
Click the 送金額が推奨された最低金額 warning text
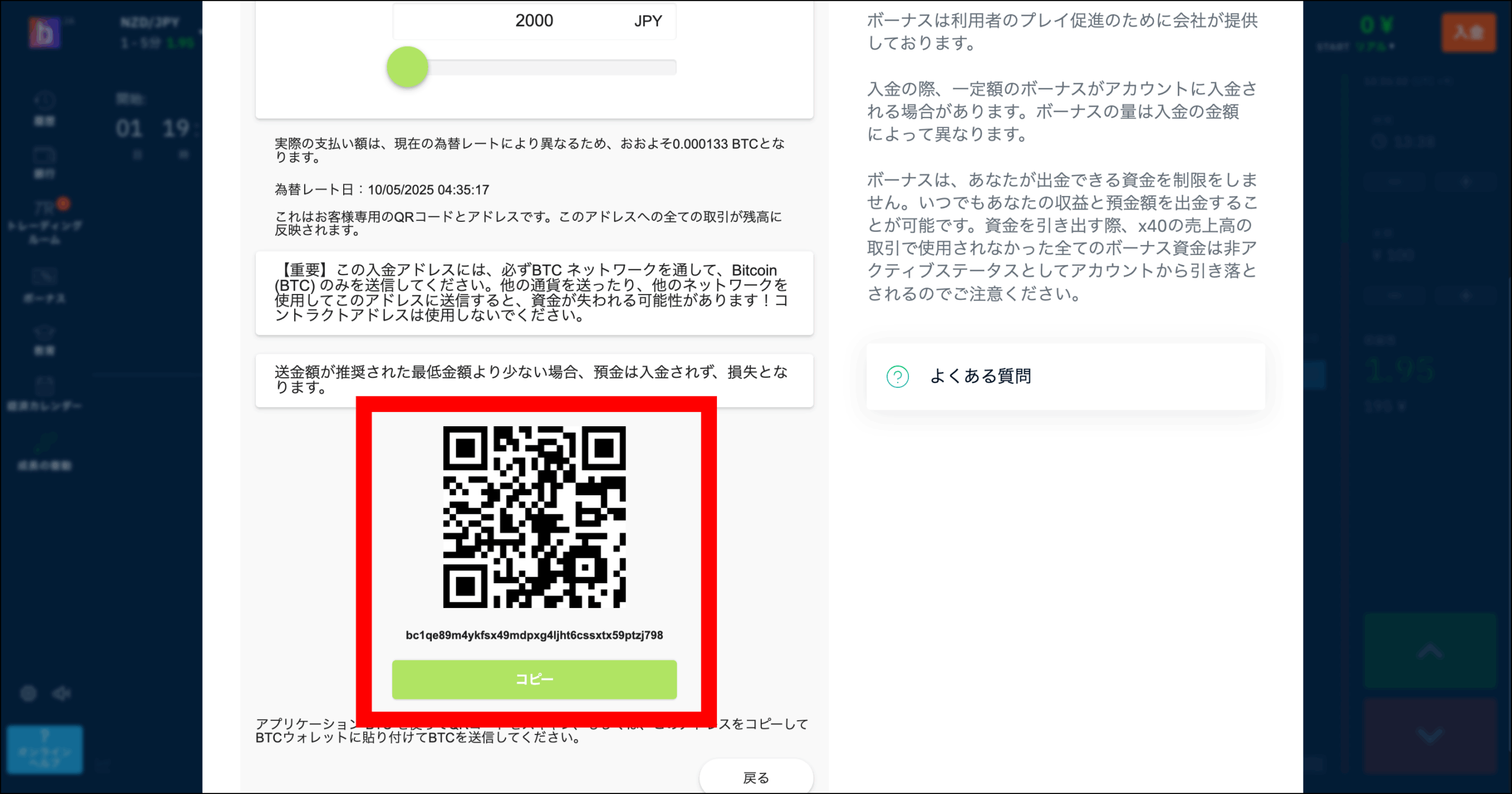pos(531,380)
